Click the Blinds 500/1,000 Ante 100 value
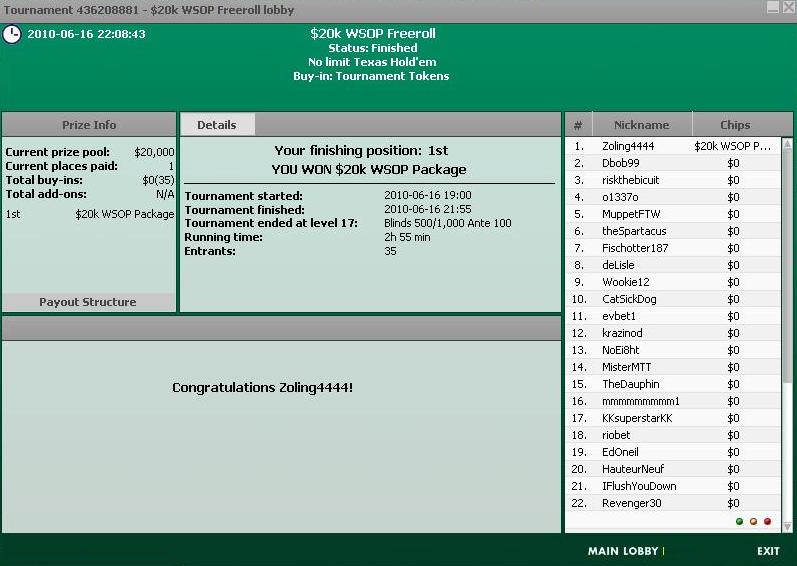797x566 pixels. 447,223
